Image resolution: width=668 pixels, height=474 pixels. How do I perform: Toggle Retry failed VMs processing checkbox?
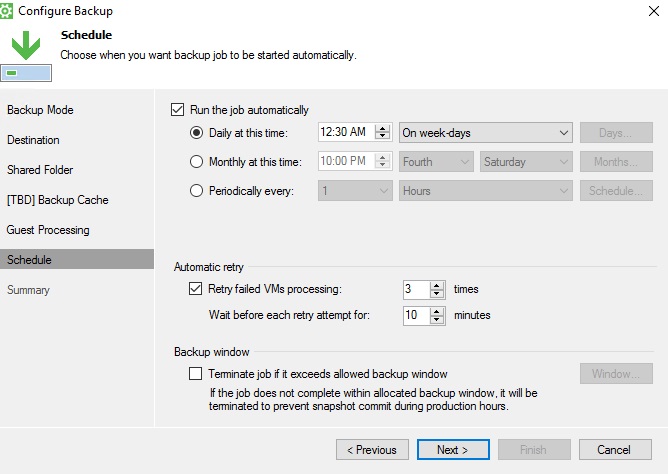coord(196,289)
